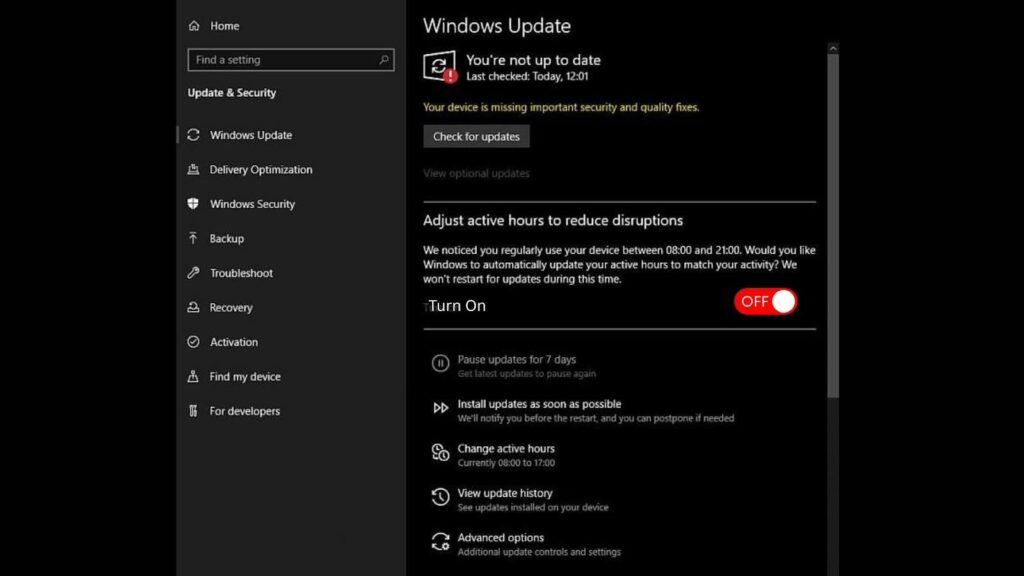Click the Backup arrow icon

click(193, 238)
